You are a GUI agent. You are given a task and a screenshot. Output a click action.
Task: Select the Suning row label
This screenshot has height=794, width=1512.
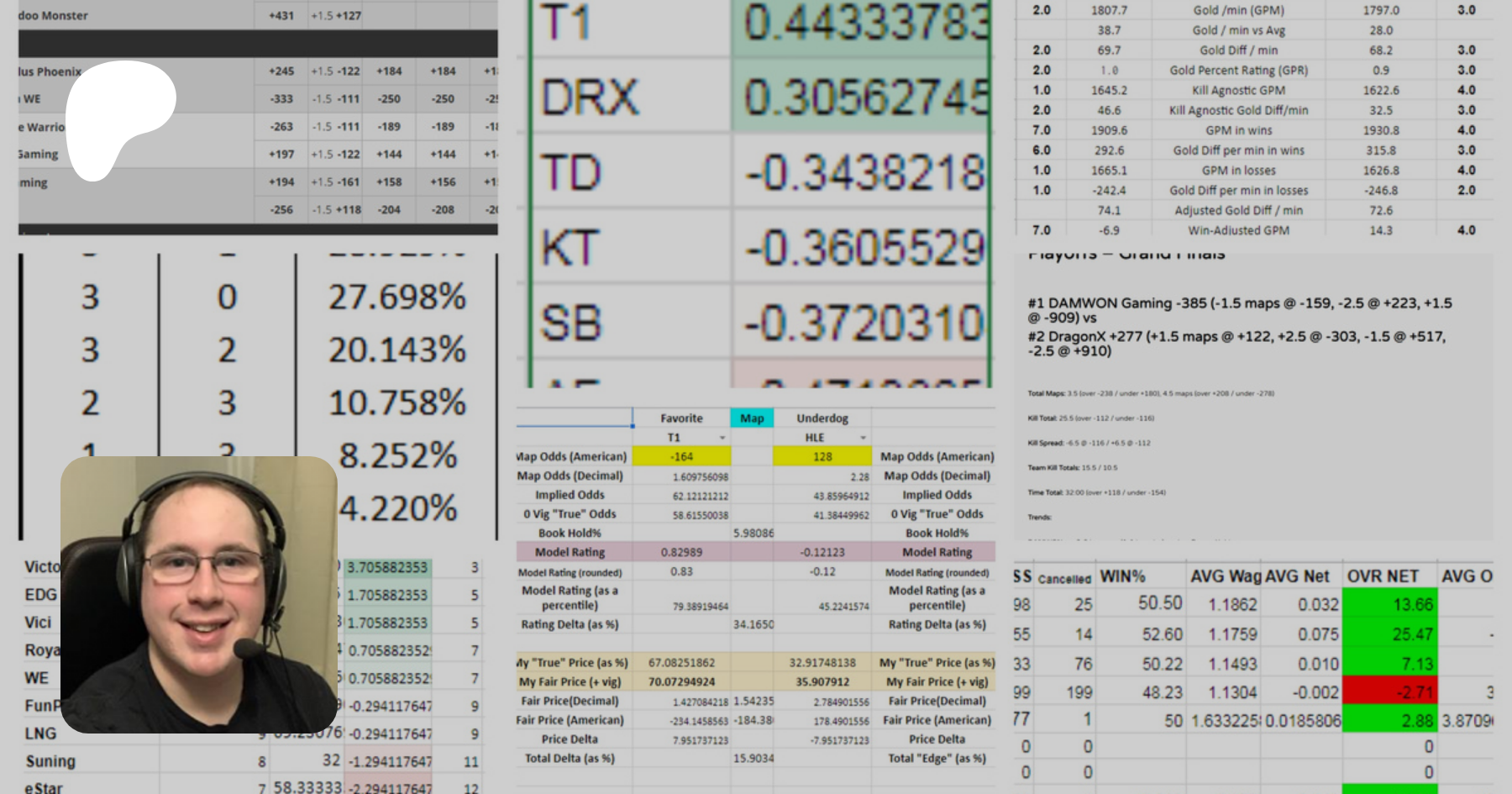(x=50, y=761)
